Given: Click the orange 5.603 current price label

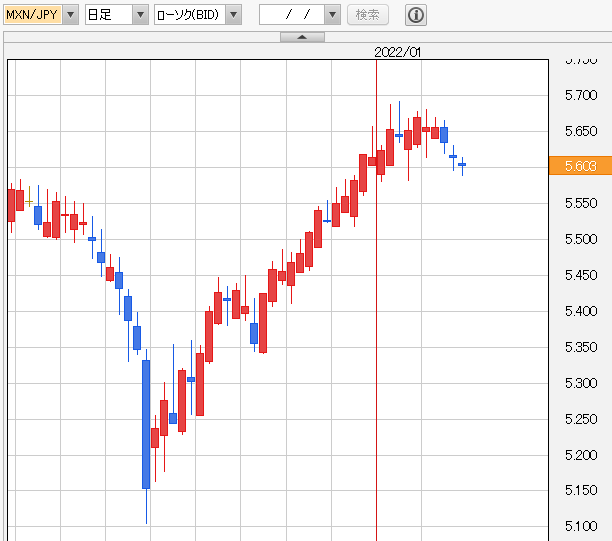Looking at the screenshot, I should pyautogui.click(x=580, y=166).
